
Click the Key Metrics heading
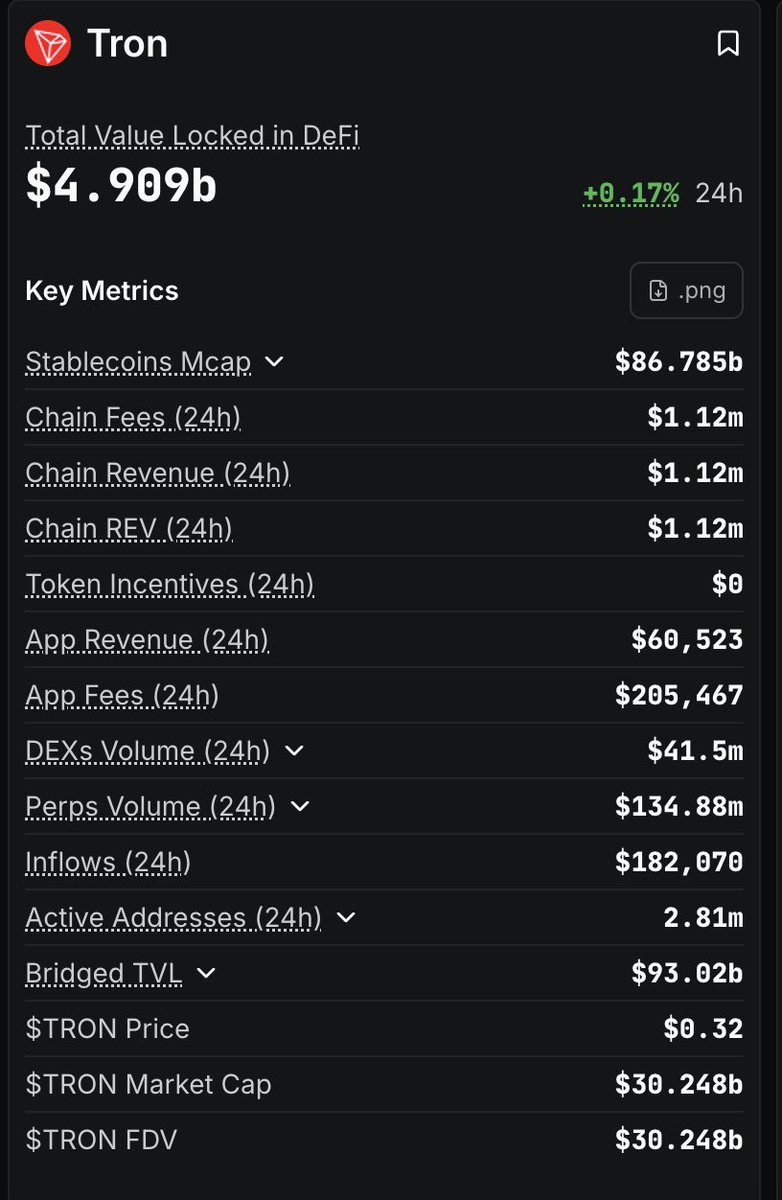pos(102,291)
